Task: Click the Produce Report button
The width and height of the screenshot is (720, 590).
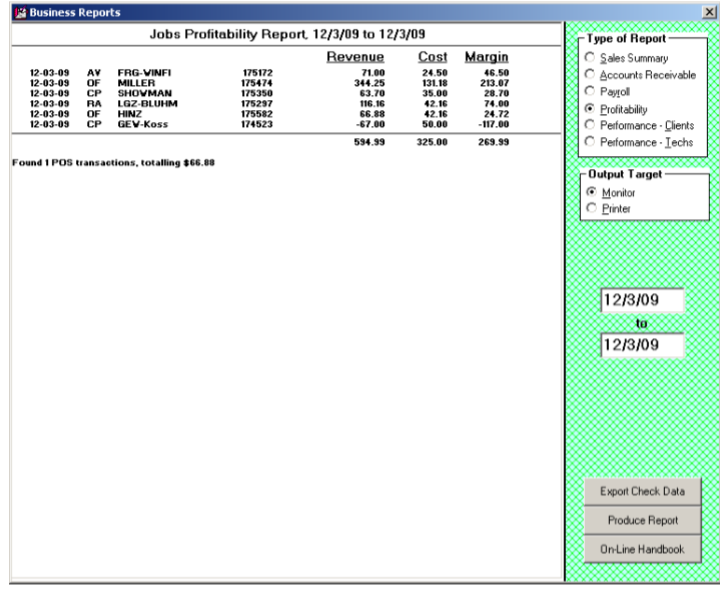Action: pyautogui.click(x=642, y=520)
